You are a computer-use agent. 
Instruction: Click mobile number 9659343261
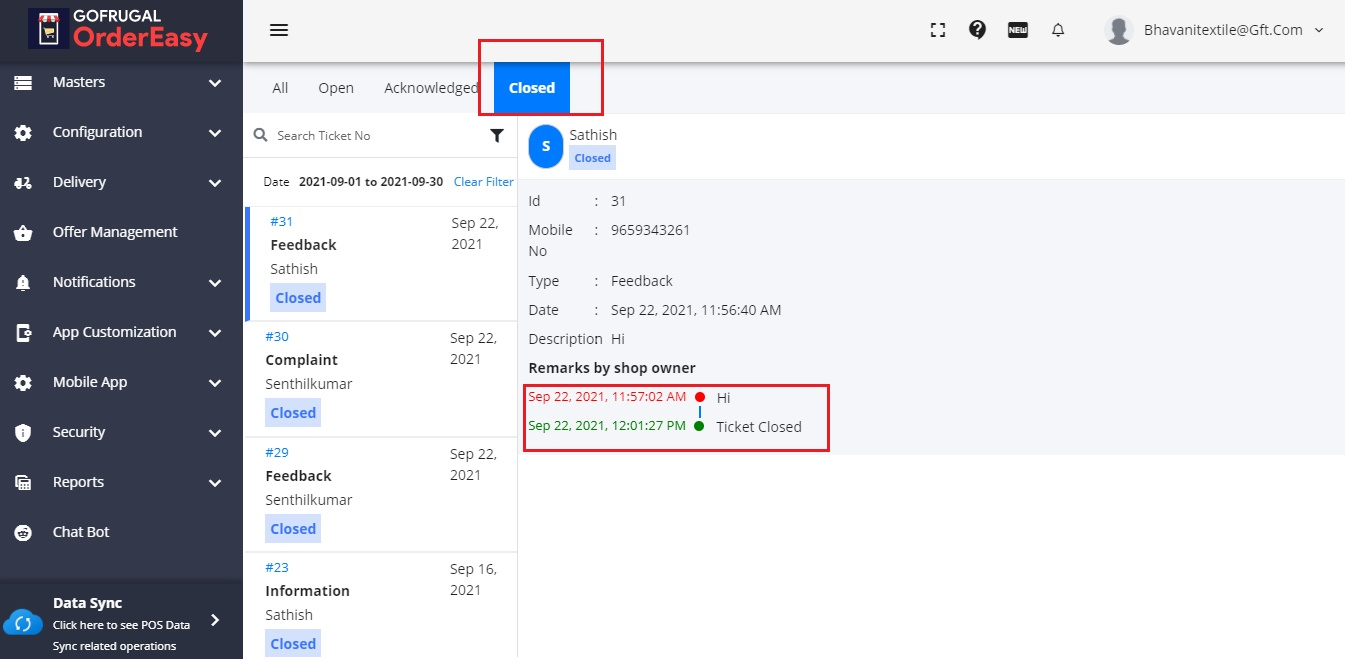[x=650, y=230]
